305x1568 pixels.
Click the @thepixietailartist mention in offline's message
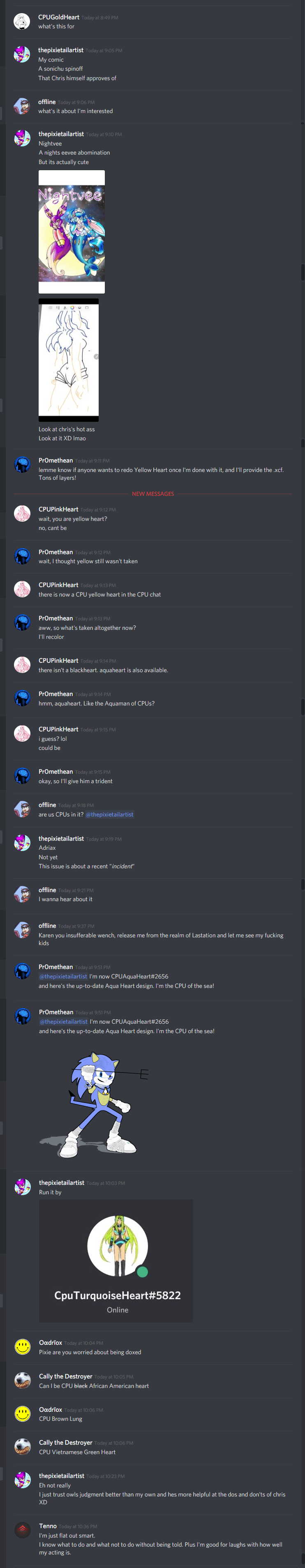click(110, 814)
